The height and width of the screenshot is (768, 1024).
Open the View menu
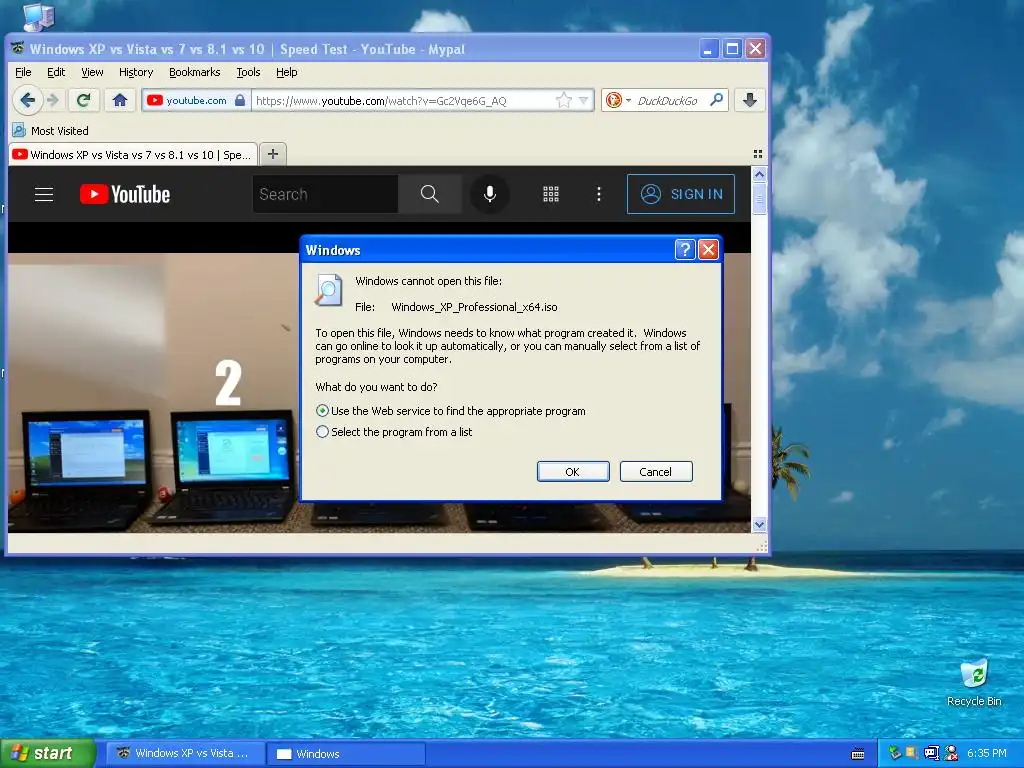pyautogui.click(x=92, y=72)
